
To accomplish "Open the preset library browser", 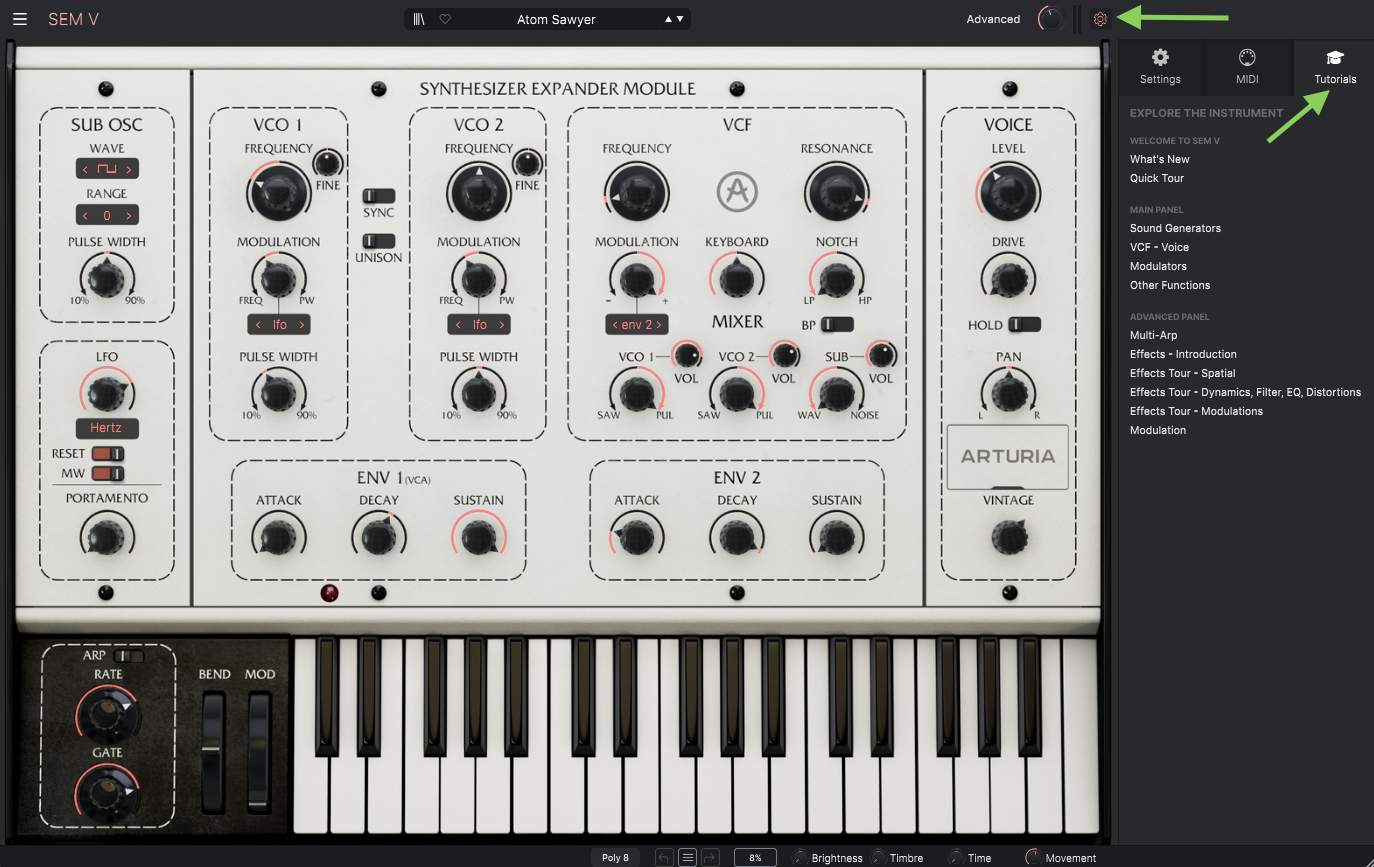I will [x=419, y=19].
